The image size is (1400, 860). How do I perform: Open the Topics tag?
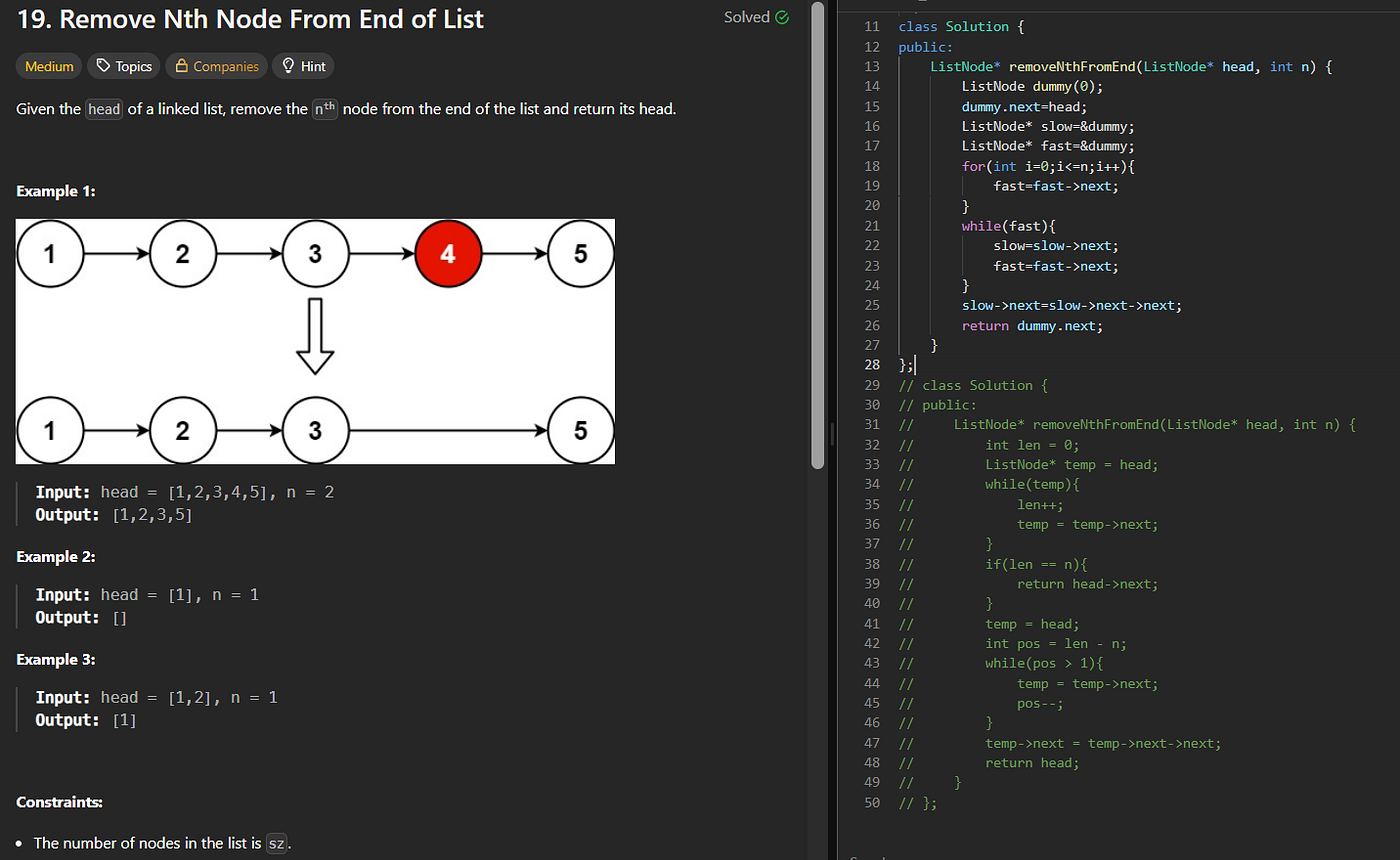click(124, 66)
